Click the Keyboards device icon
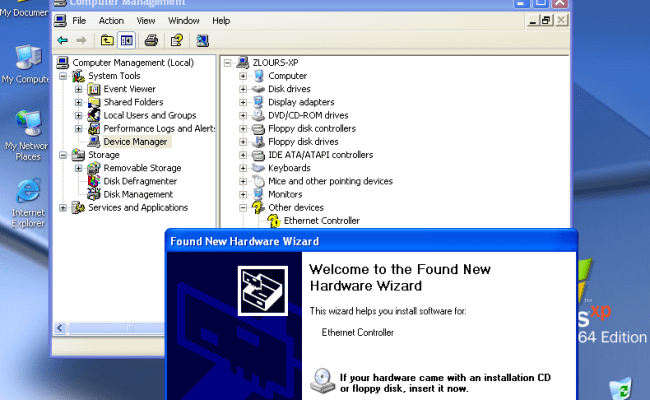Viewport: 650px width, 400px height. click(x=259, y=168)
